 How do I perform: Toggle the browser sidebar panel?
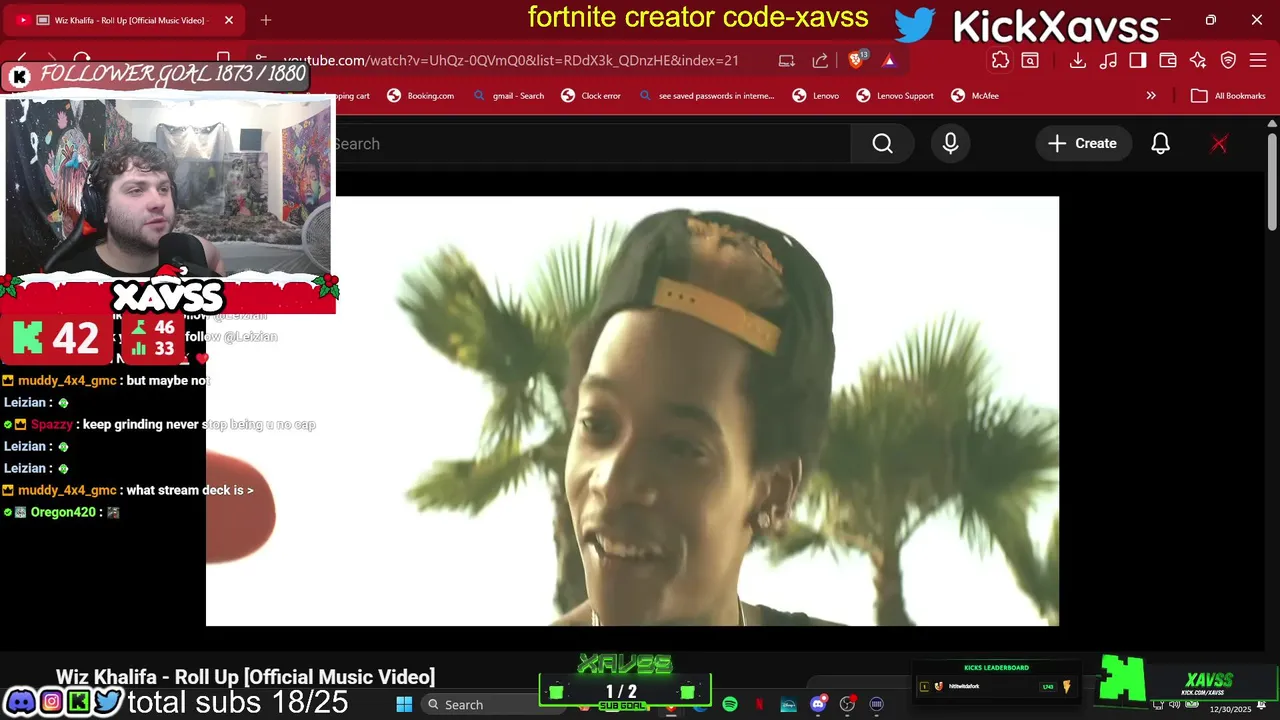(x=1138, y=61)
